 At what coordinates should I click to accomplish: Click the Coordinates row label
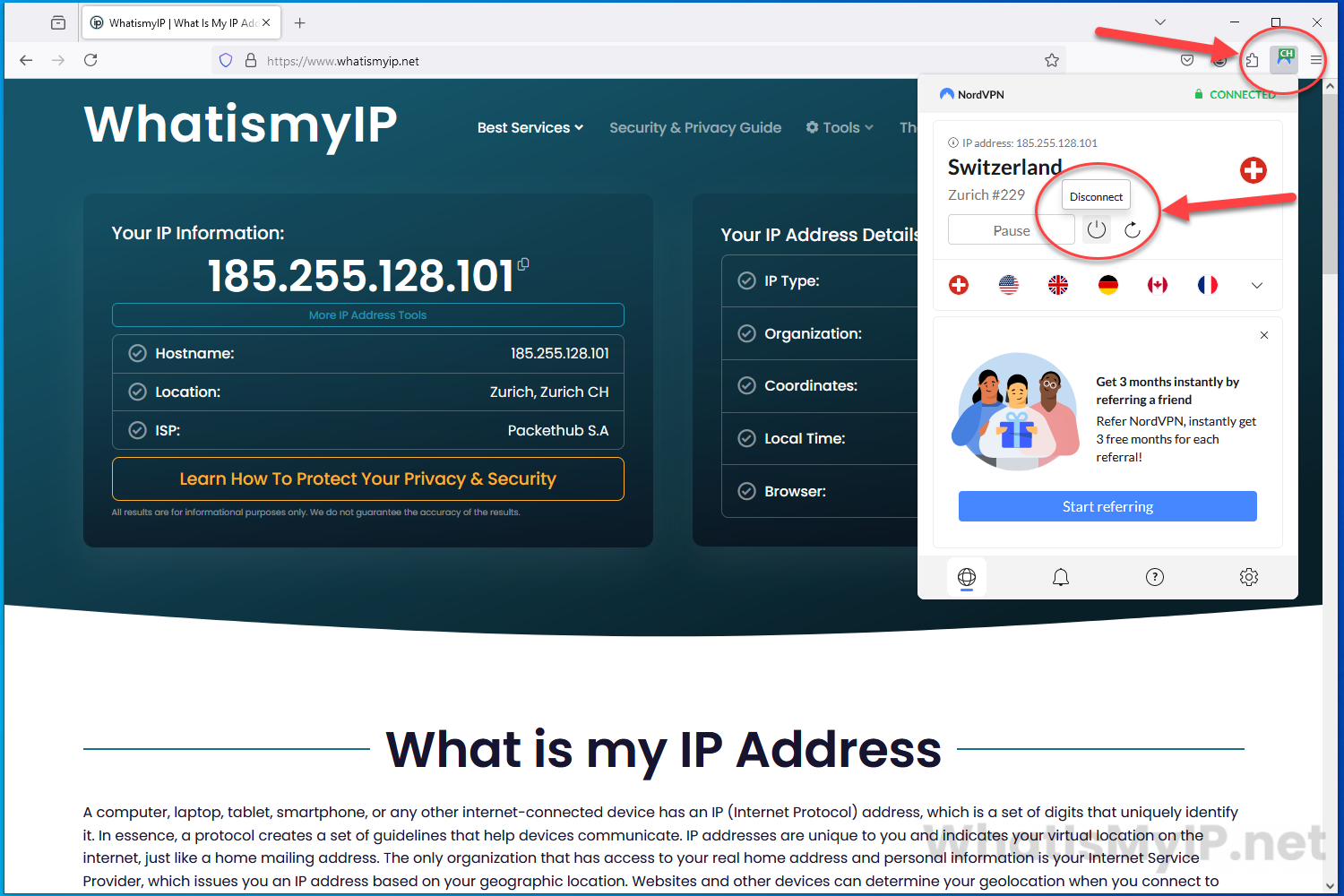(811, 385)
